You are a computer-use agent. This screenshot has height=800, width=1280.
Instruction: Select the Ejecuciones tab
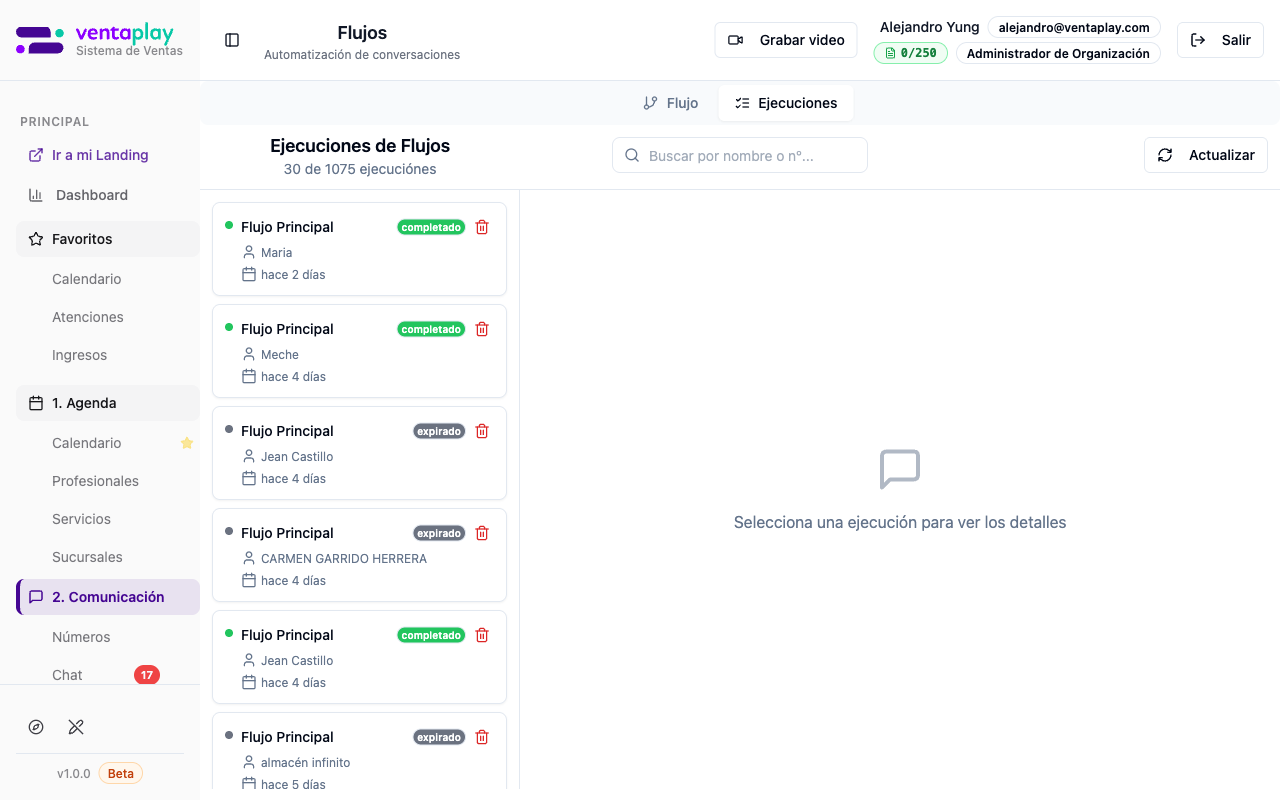pyautogui.click(x=785, y=103)
